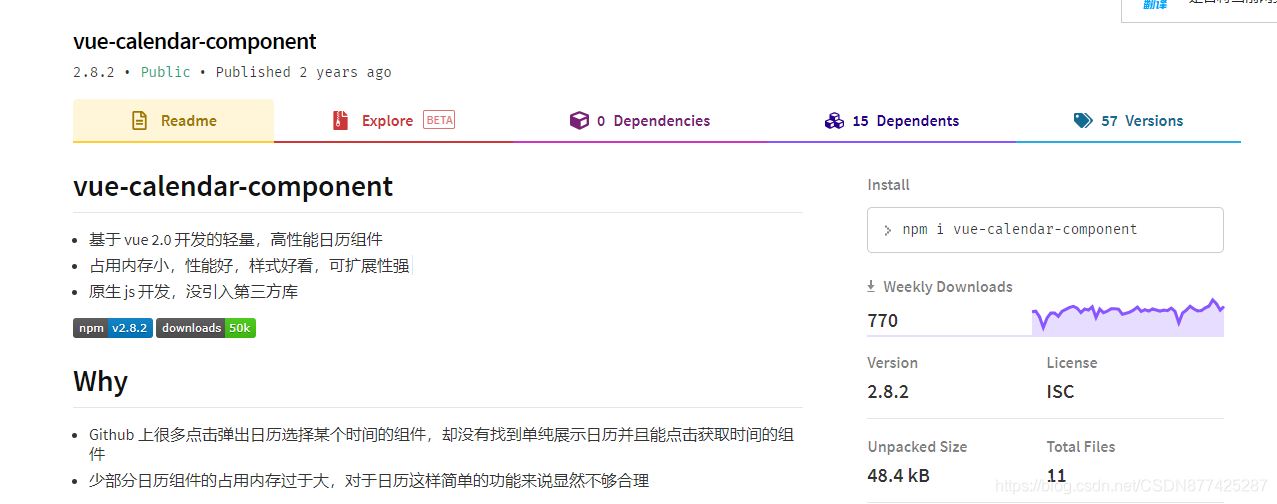Click the Weekly Downloads download arrow icon
This screenshot has height=504, width=1277.
(871, 286)
